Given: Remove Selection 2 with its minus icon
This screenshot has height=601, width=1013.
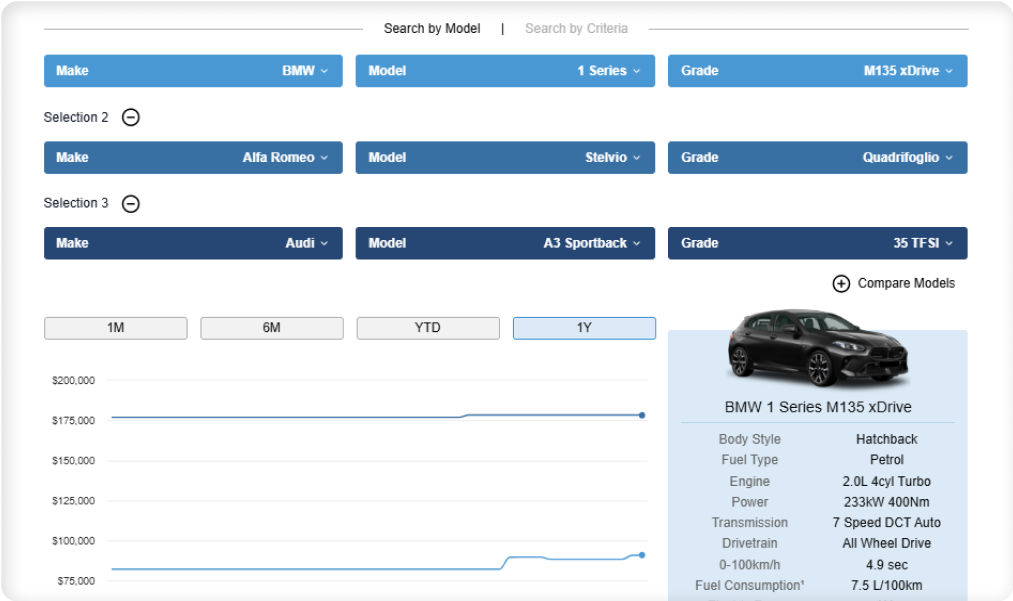Looking at the screenshot, I should coord(131,118).
